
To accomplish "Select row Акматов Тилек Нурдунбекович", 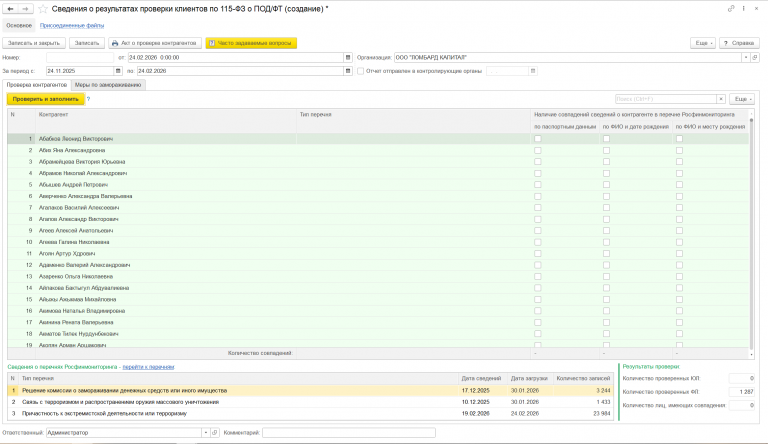I will 378,334.
